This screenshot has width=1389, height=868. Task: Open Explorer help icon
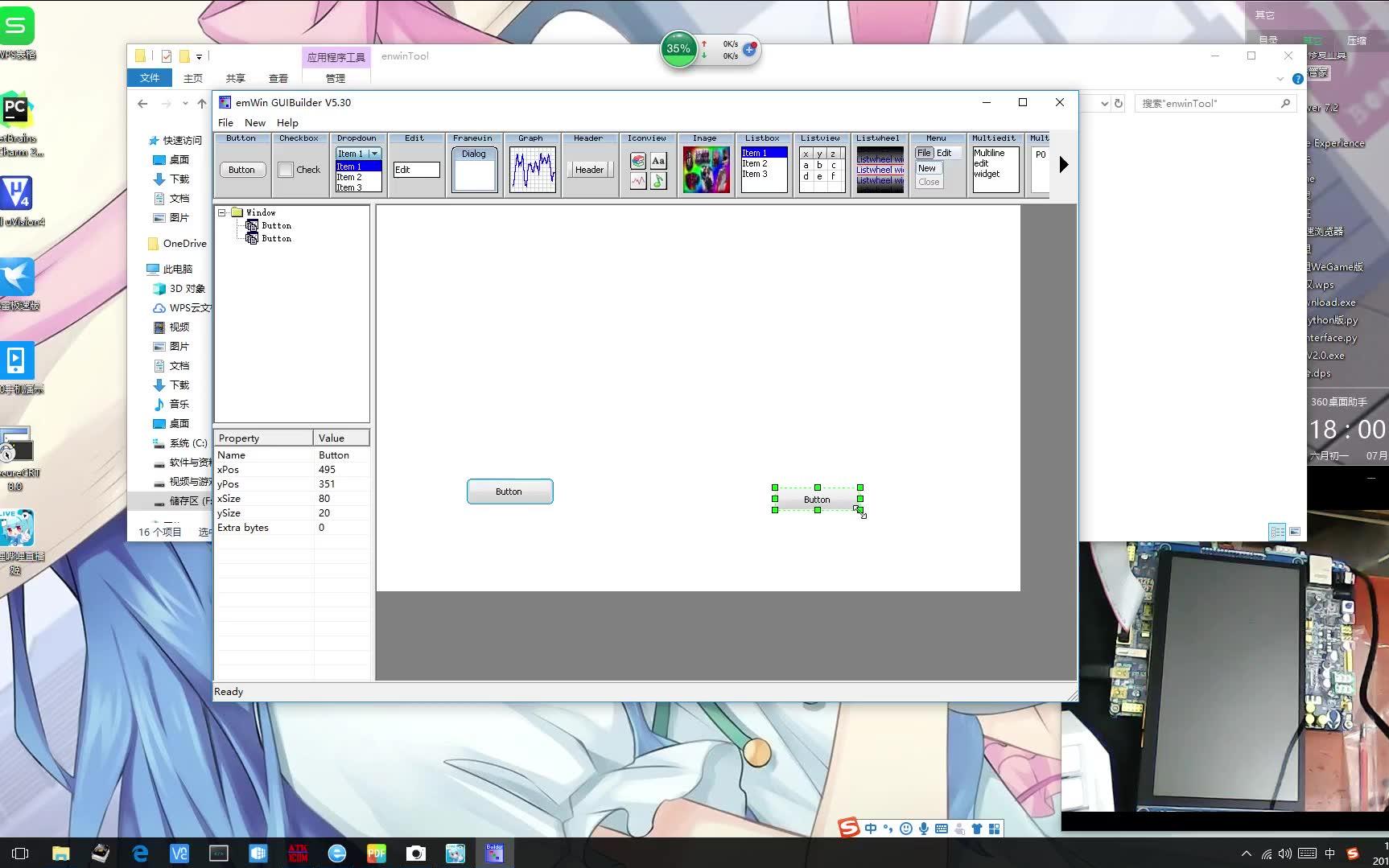(x=1297, y=79)
